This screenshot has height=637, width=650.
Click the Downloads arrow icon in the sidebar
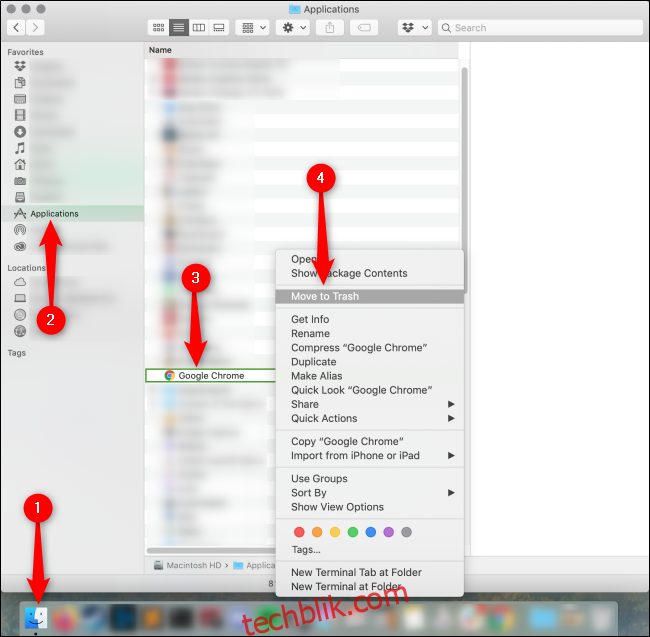[x=20, y=131]
